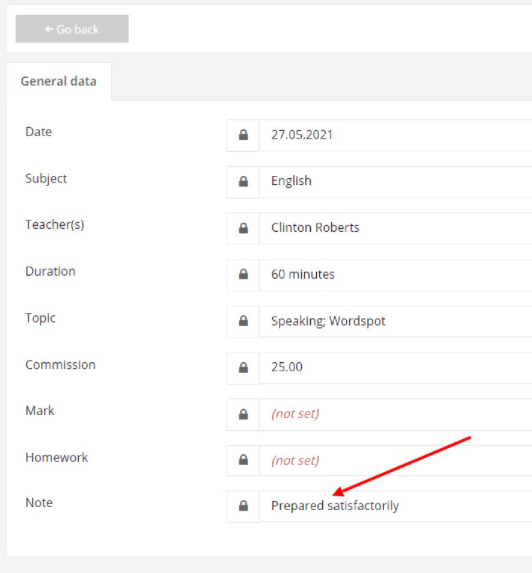This screenshot has width=532, height=573.
Task: Select the Teacher field with Clinton Roberts
Action: click(396, 228)
